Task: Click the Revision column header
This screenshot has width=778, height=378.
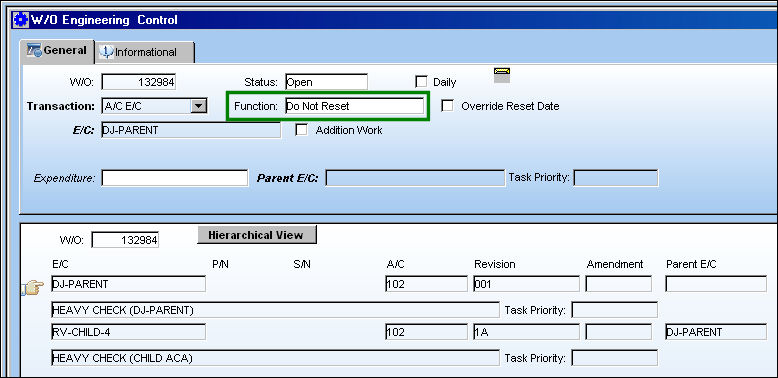Action: tap(495, 264)
